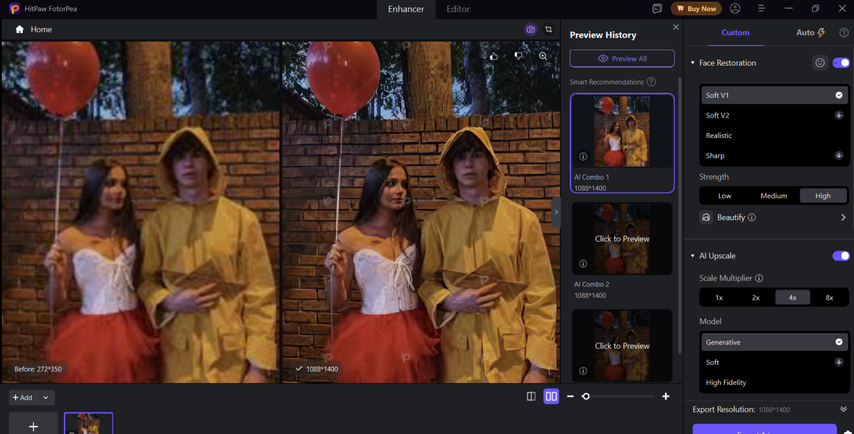Click the thumbs down icon on preview

tap(518, 56)
